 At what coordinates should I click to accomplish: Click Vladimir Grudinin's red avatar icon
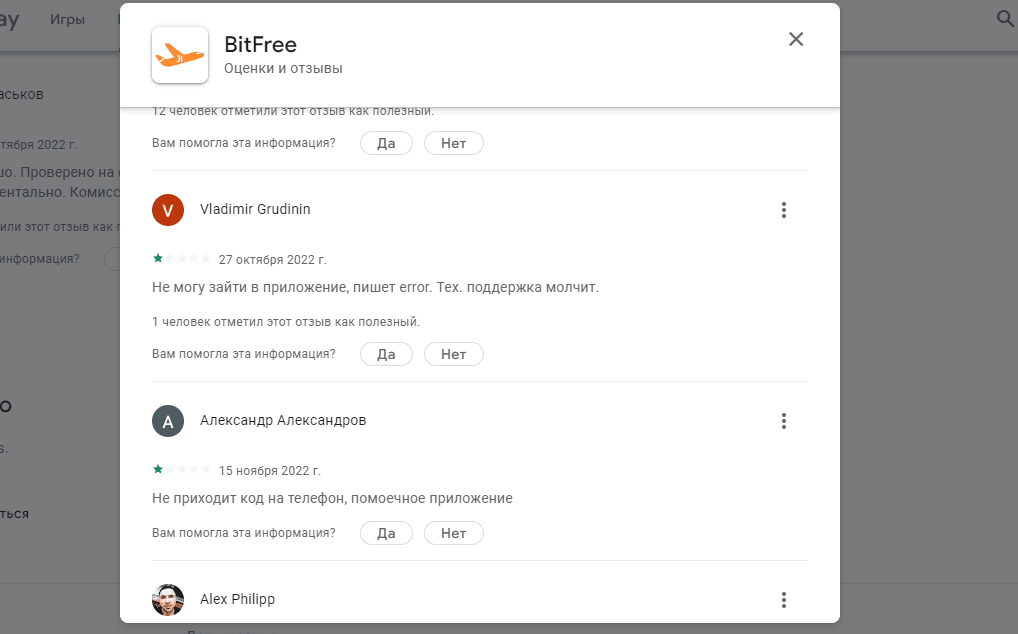click(168, 210)
